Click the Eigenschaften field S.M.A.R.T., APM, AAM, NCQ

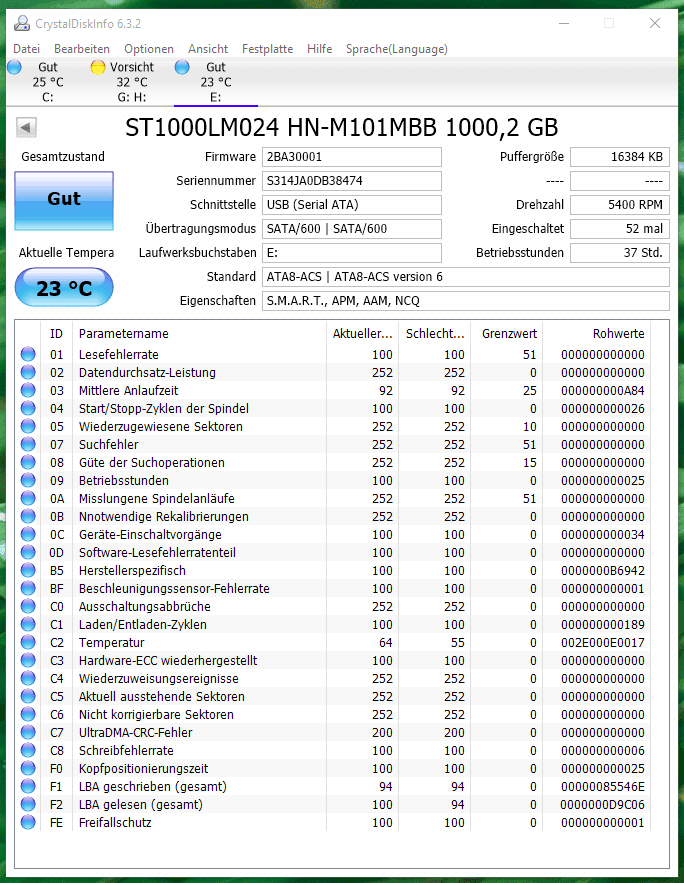tap(466, 301)
